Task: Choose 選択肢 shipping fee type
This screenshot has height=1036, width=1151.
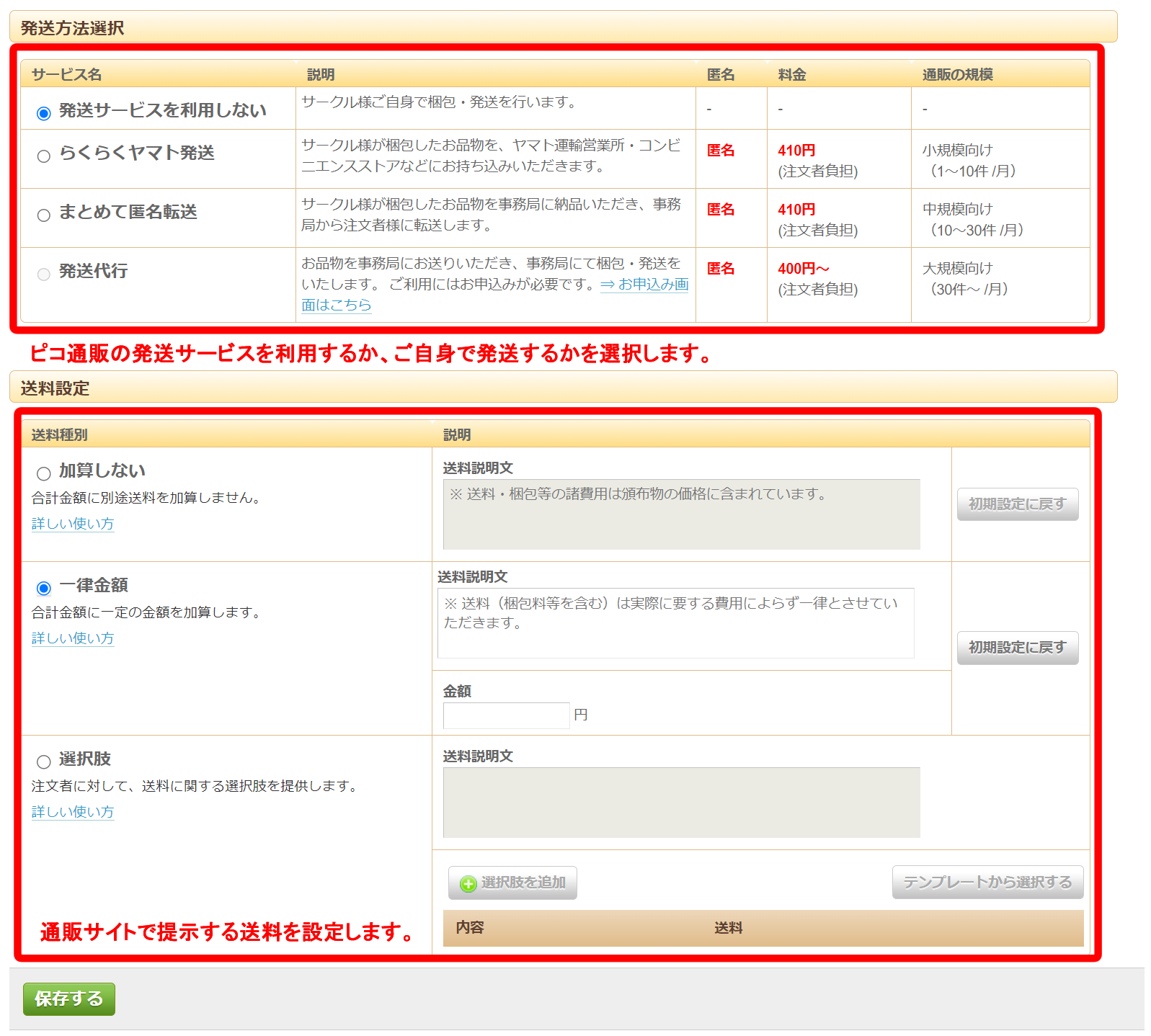Action: [44, 762]
